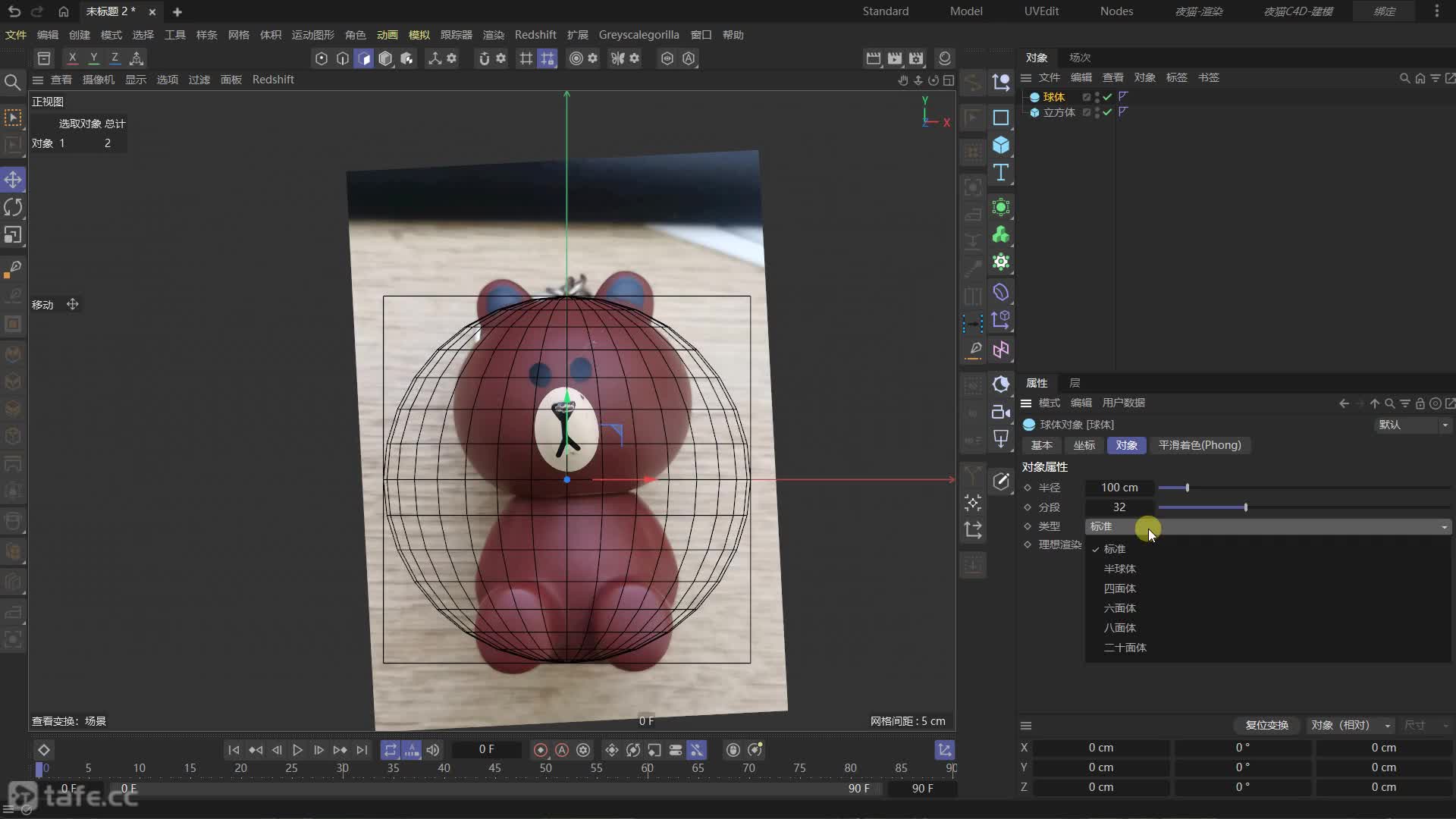The width and height of the screenshot is (1456, 819).
Task: Switch to the 场次 tab
Action: coord(1080,58)
